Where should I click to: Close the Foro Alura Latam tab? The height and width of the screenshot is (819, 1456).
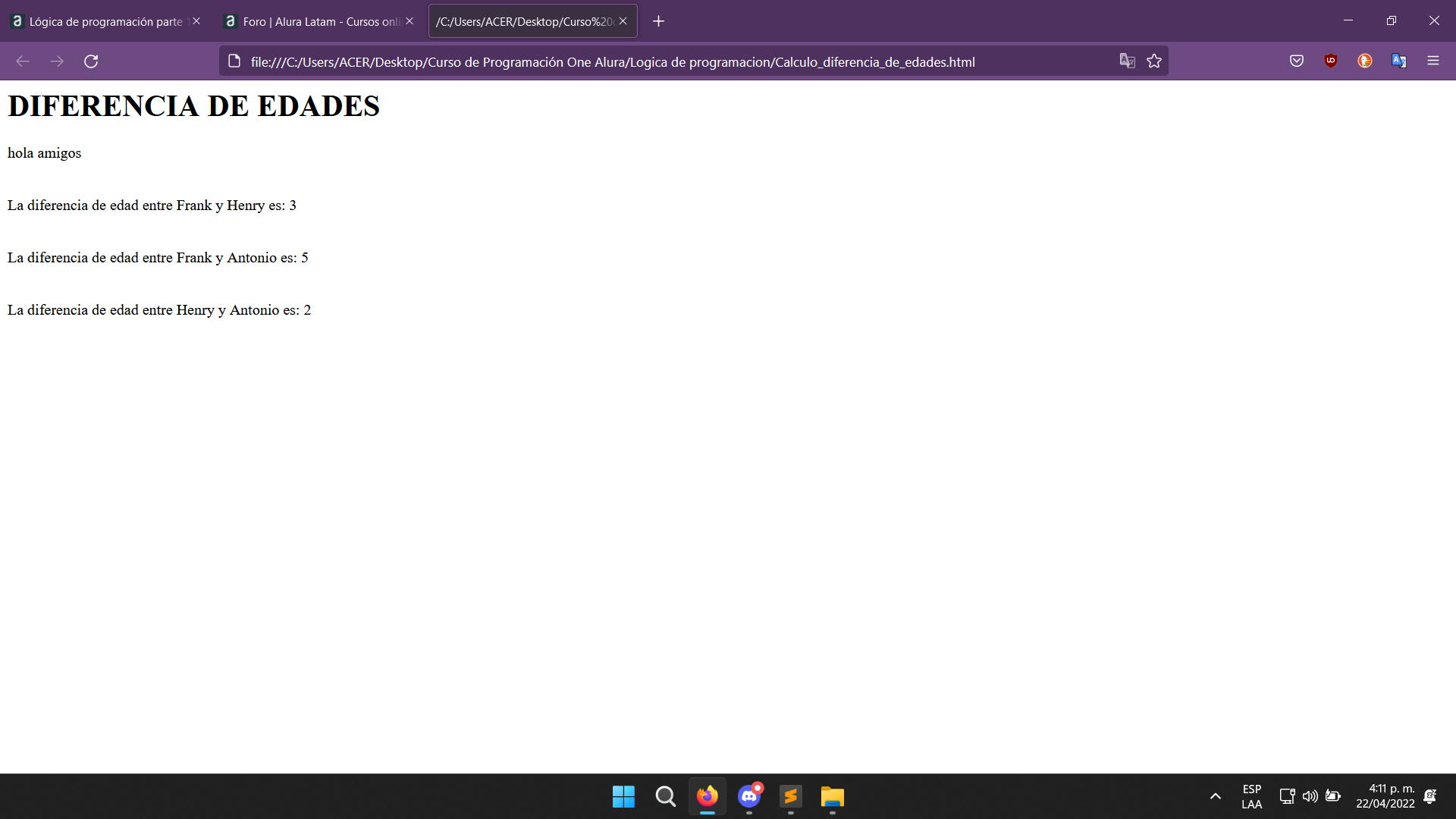[409, 21]
